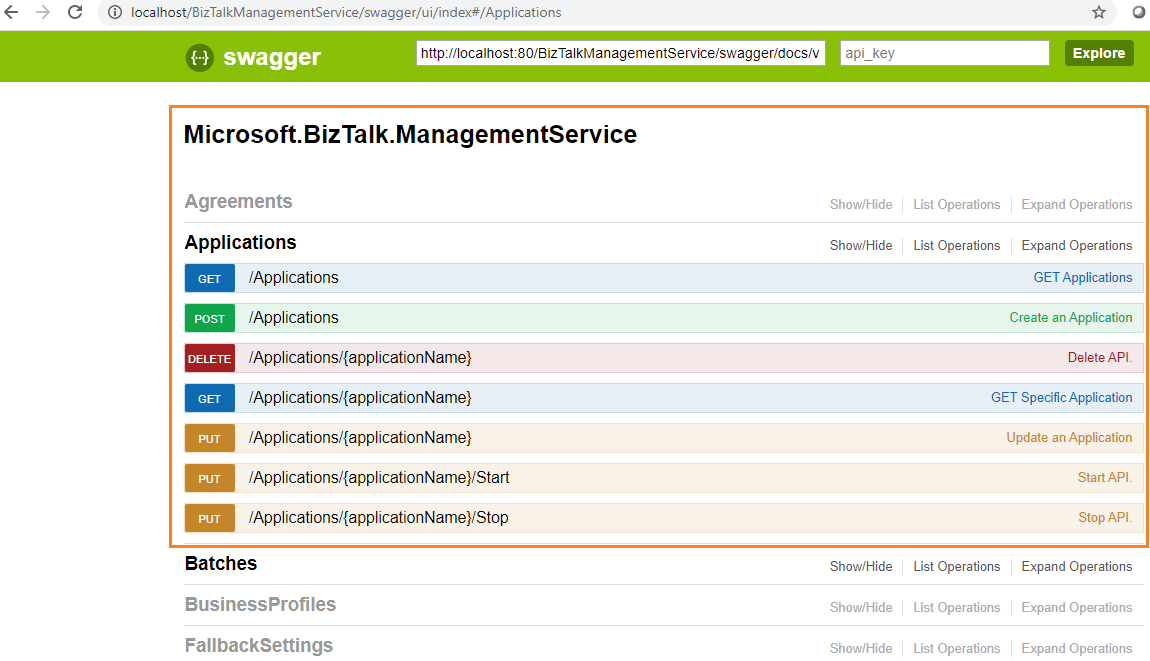Click the 'GET Specific Application' description

click(x=1061, y=398)
